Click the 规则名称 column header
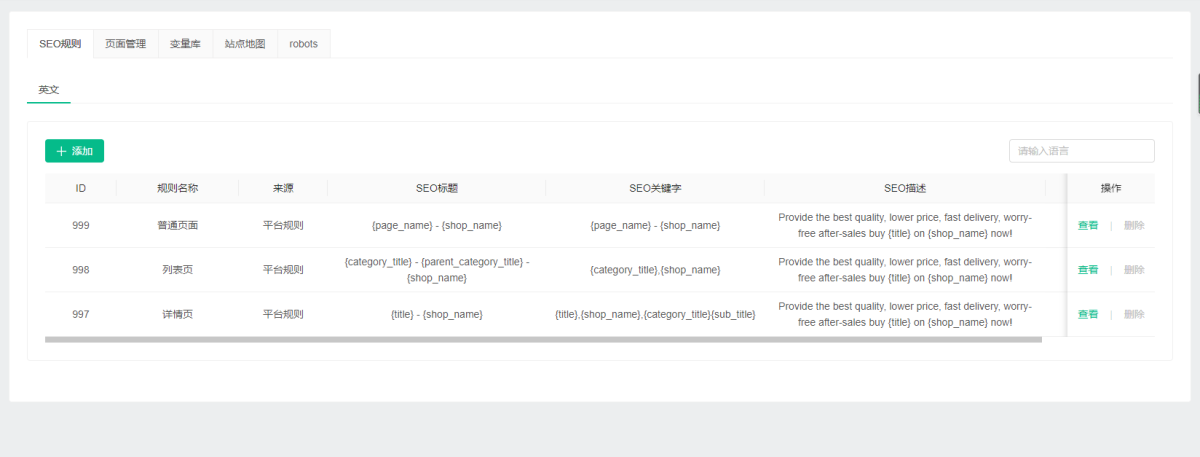The height and width of the screenshot is (457, 1200). [178, 188]
